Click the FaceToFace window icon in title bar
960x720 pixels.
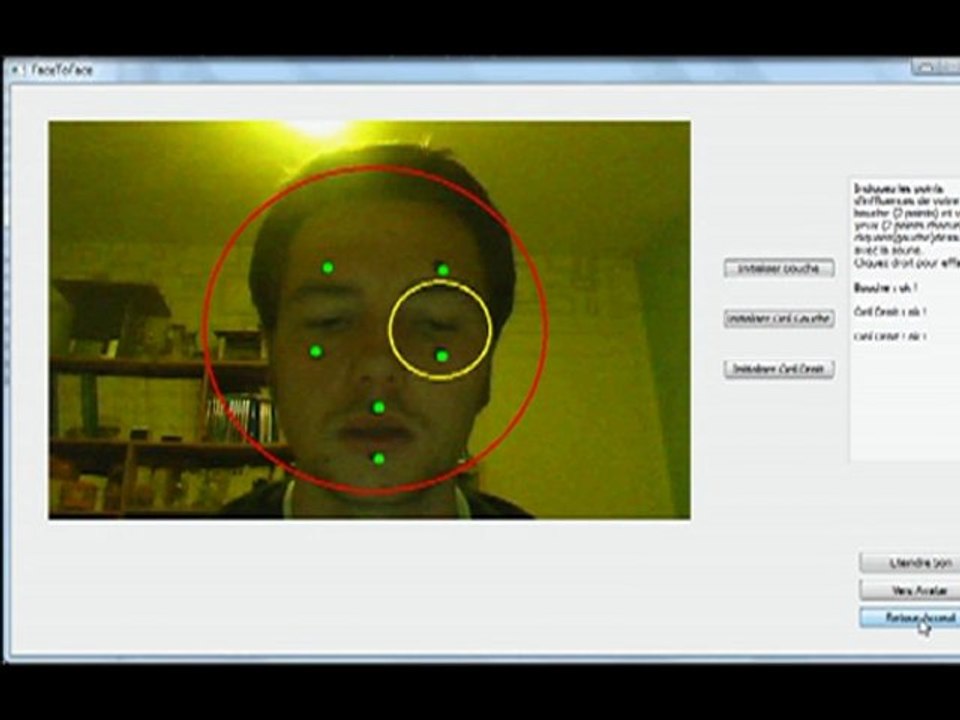[x=15, y=70]
